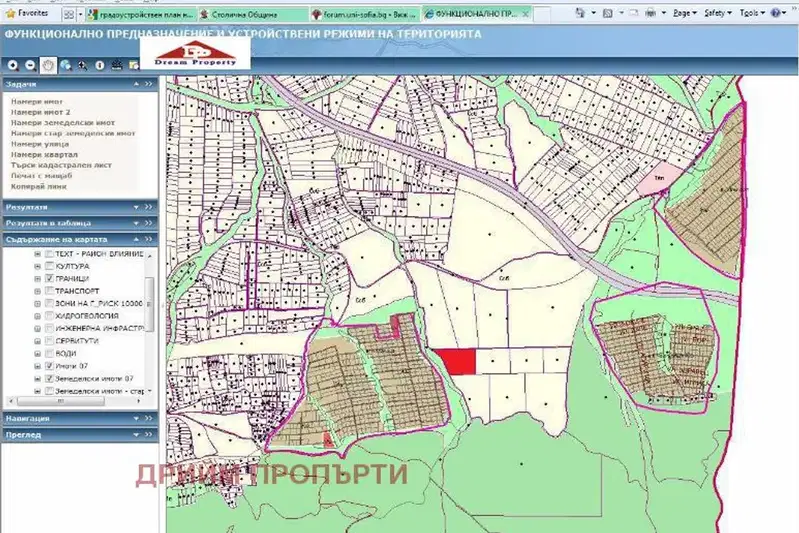
Task: Uncheck the Земеделски имоти 07 layer checkbox
Action: [x=49, y=379]
